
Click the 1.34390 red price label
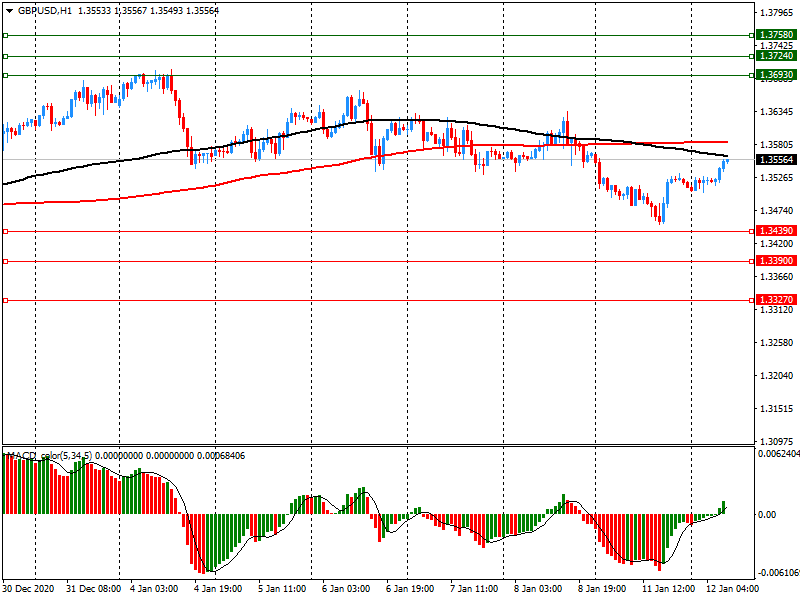776,231
